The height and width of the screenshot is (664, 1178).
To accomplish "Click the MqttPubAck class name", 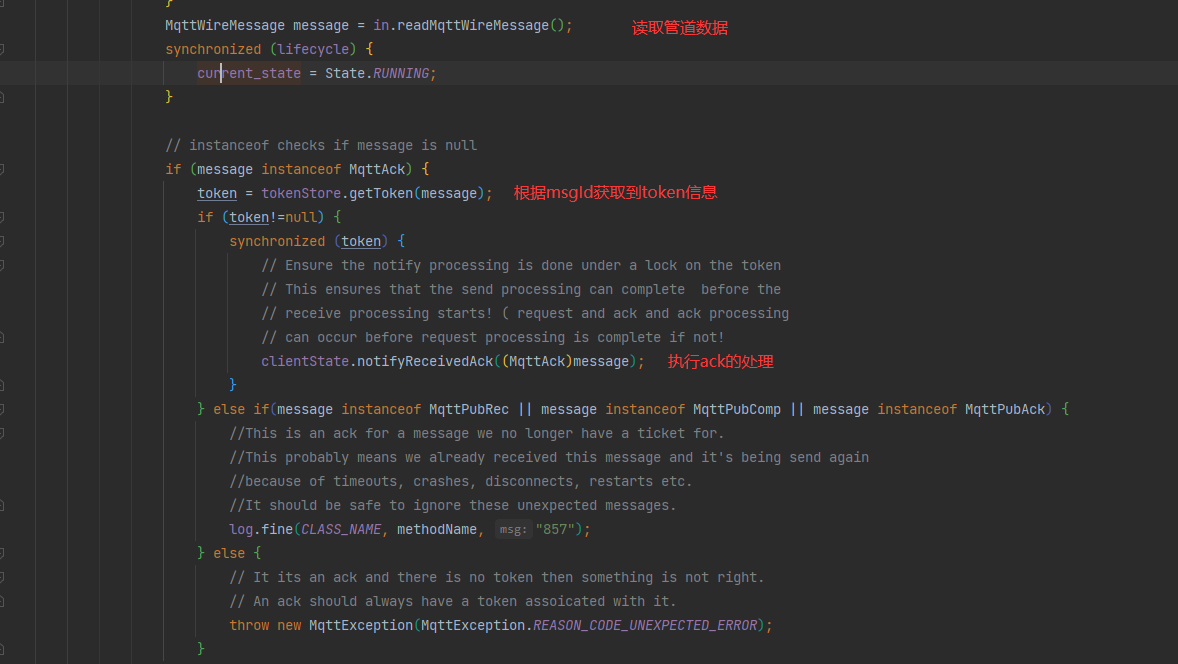I will (x=1004, y=409).
